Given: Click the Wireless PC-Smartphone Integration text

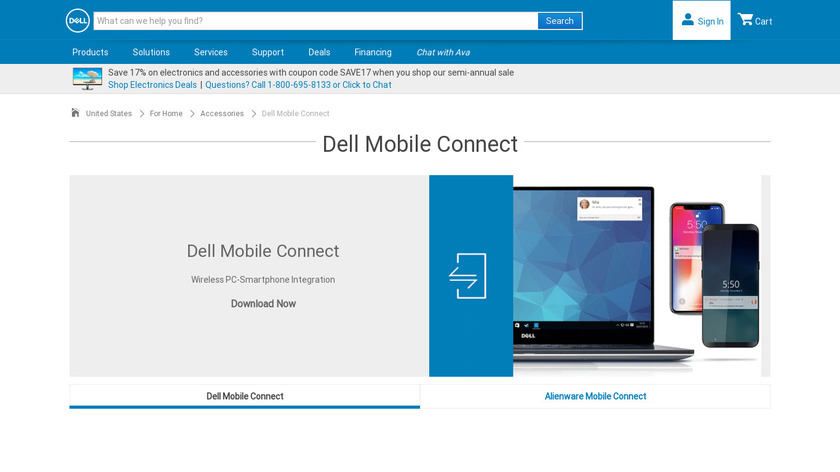Looking at the screenshot, I should [x=263, y=280].
